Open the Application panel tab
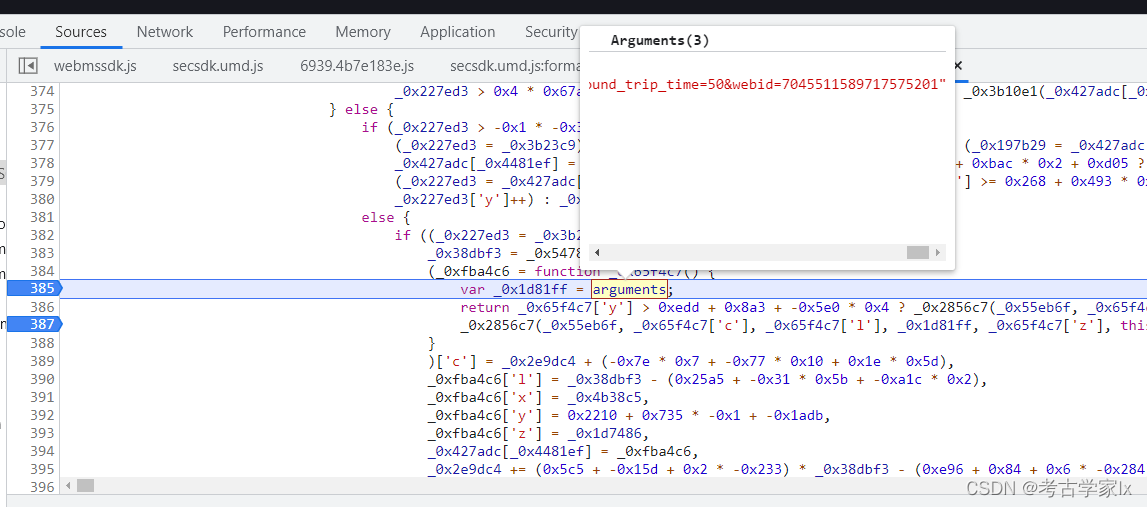 [x=458, y=31]
